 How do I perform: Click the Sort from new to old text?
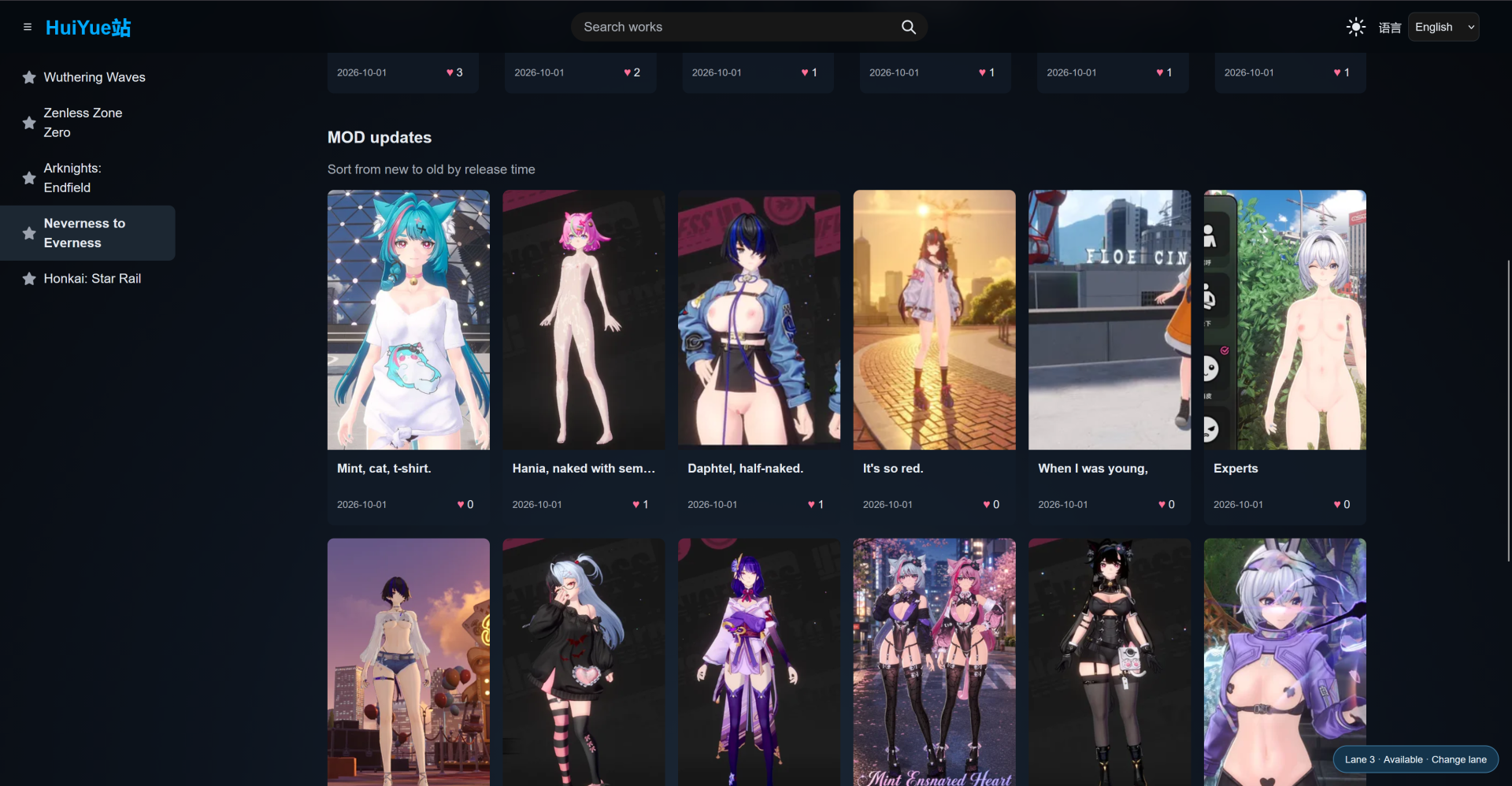tap(432, 169)
